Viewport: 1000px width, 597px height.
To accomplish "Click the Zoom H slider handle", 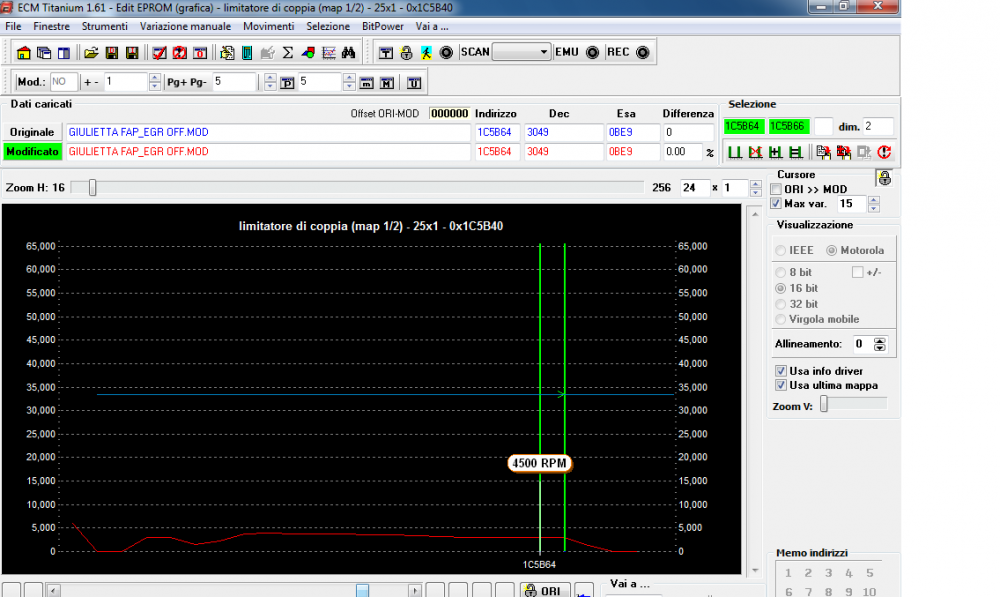I will 92,187.
